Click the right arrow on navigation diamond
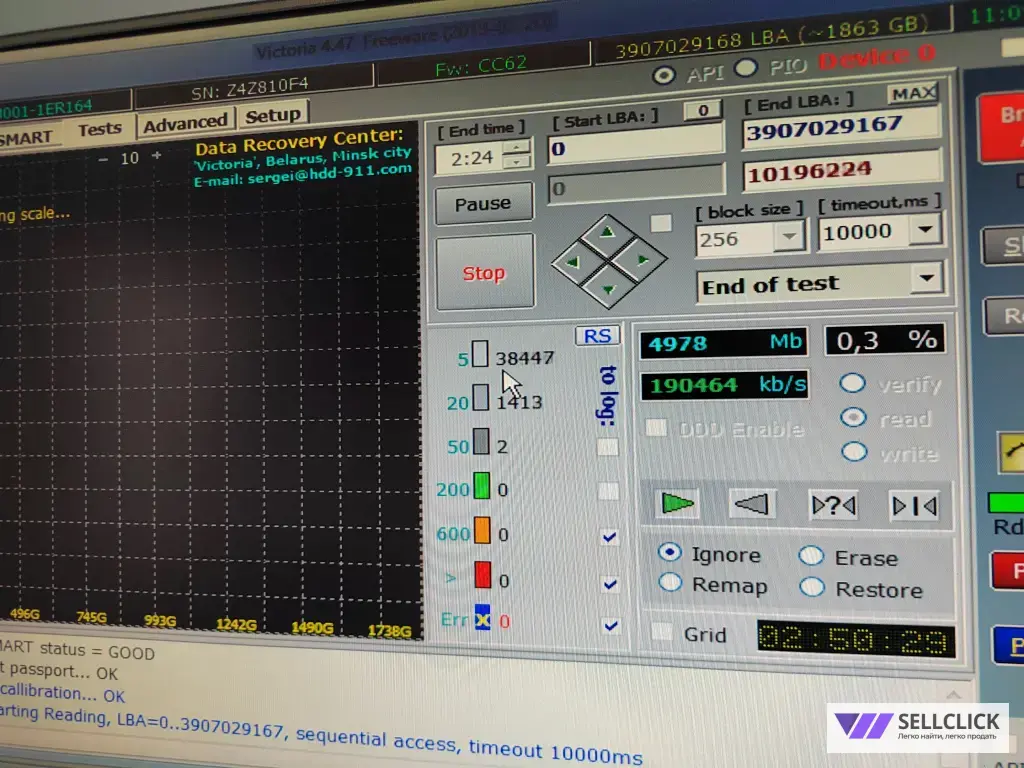 642,260
